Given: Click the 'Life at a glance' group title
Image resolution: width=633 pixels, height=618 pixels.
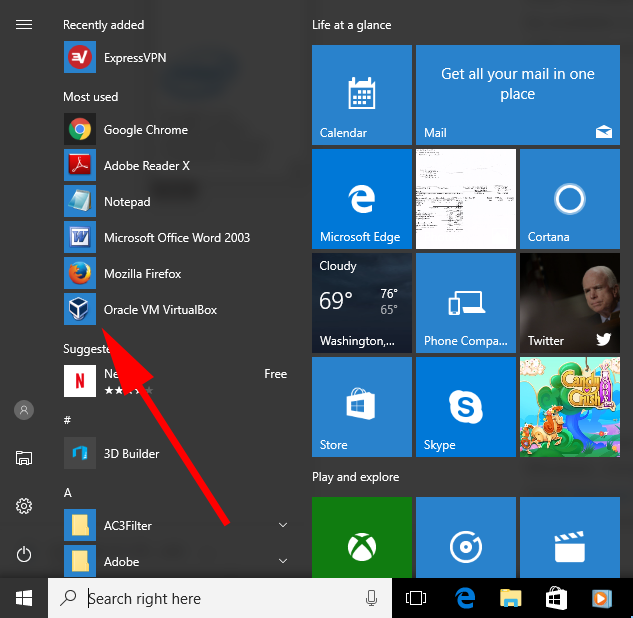Looking at the screenshot, I should [351, 25].
